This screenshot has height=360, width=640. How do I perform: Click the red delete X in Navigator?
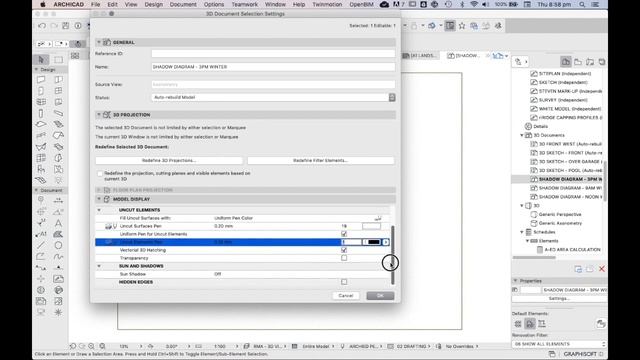pyautogui.click(x=602, y=269)
